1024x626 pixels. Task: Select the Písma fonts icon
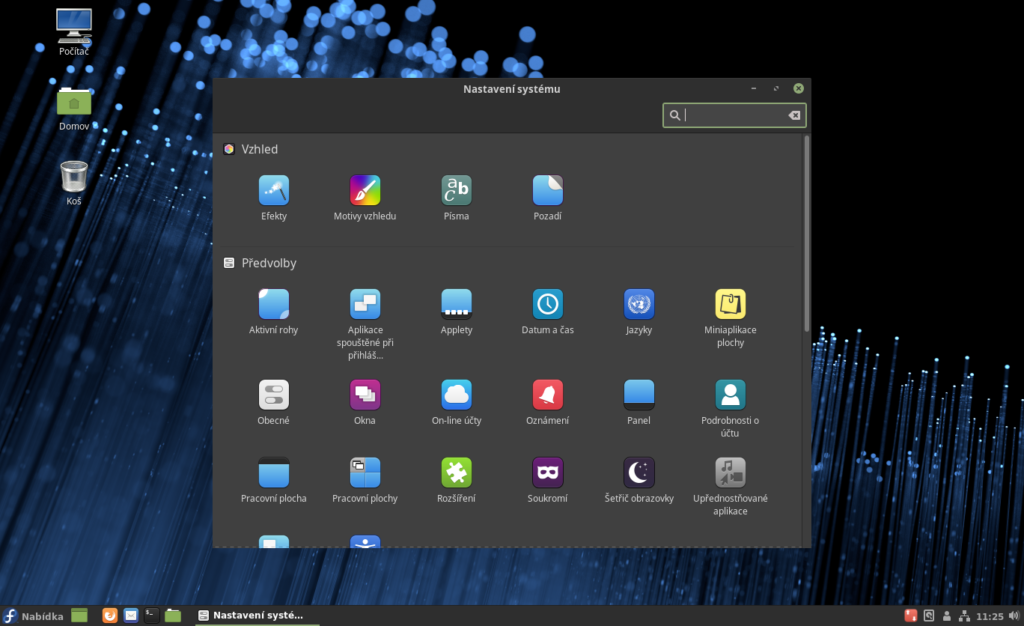(456, 192)
